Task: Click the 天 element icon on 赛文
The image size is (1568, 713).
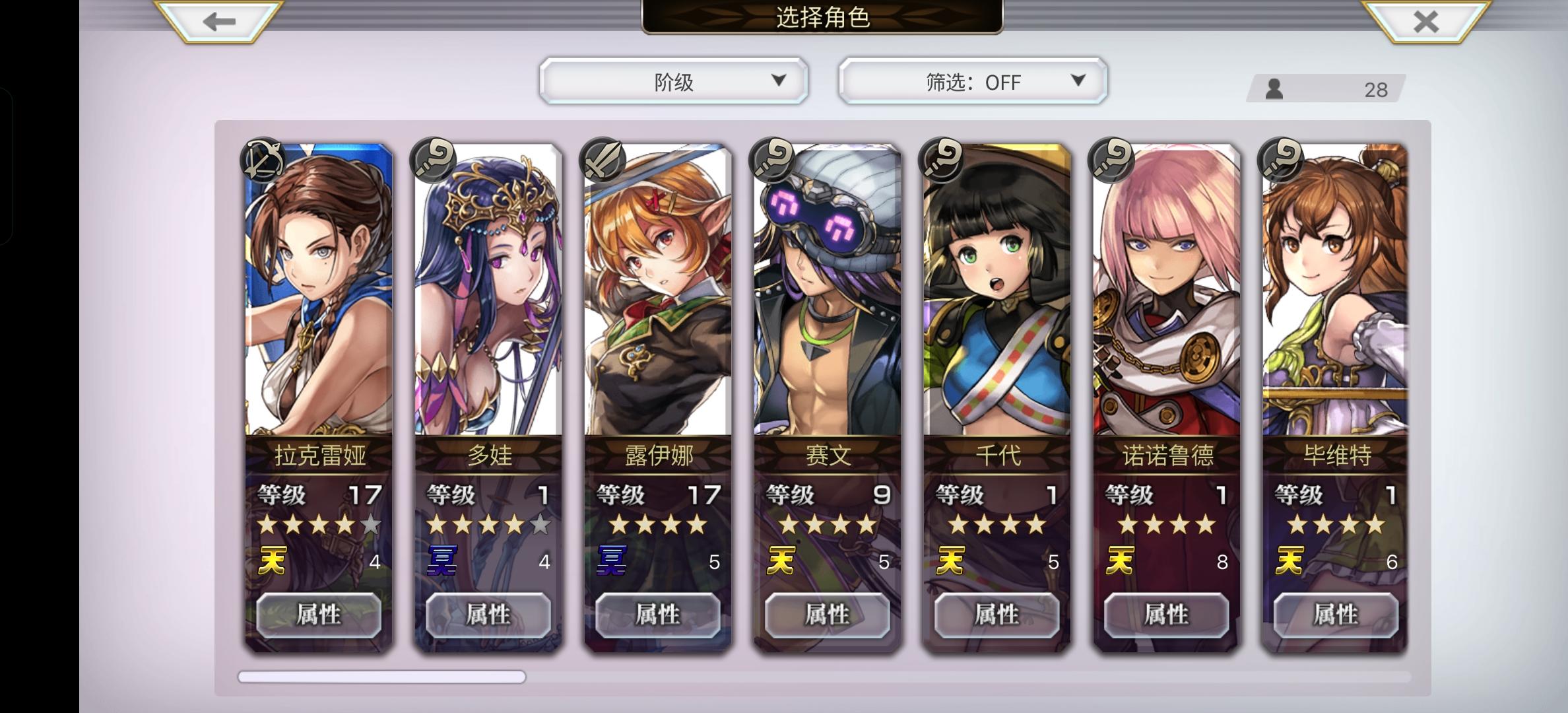Action: pos(781,560)
